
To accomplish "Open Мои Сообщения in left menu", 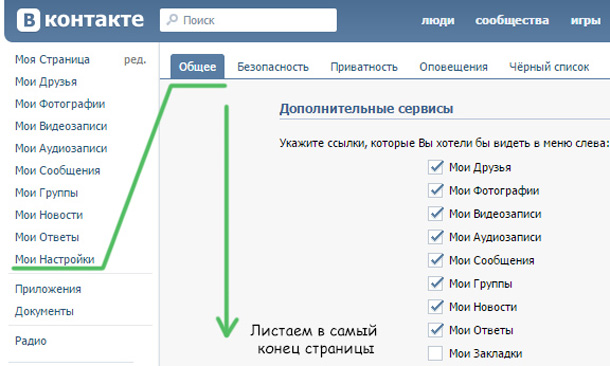I will tap(58, 170).
